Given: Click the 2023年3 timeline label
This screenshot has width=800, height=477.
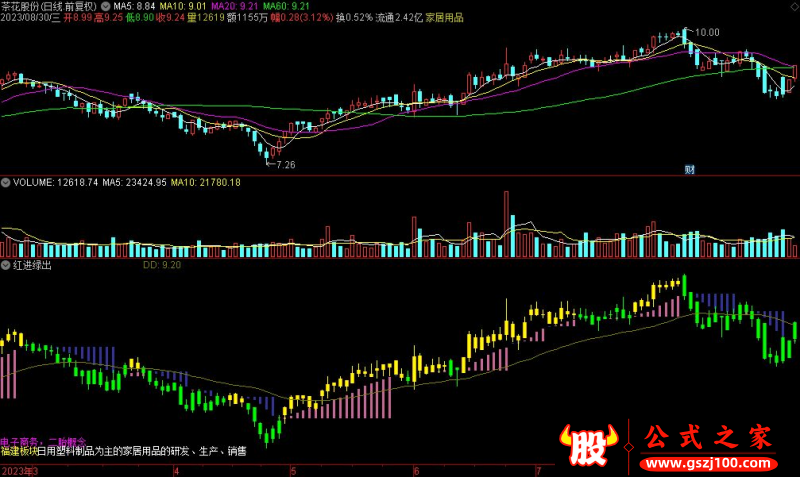Looking at the screenshot, I should tap(19, 471).
